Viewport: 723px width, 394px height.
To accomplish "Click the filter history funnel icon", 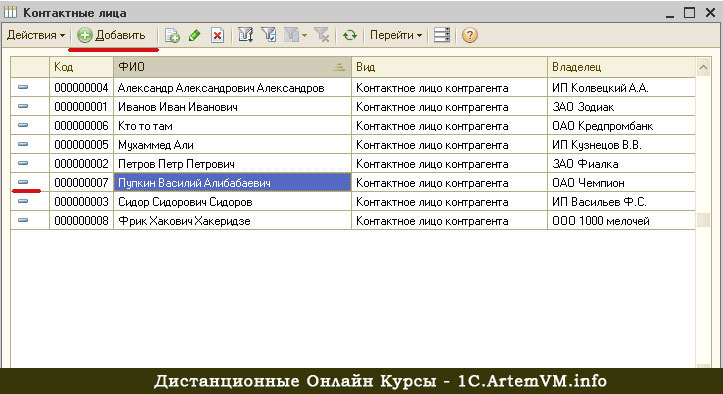I will [291, 36].
